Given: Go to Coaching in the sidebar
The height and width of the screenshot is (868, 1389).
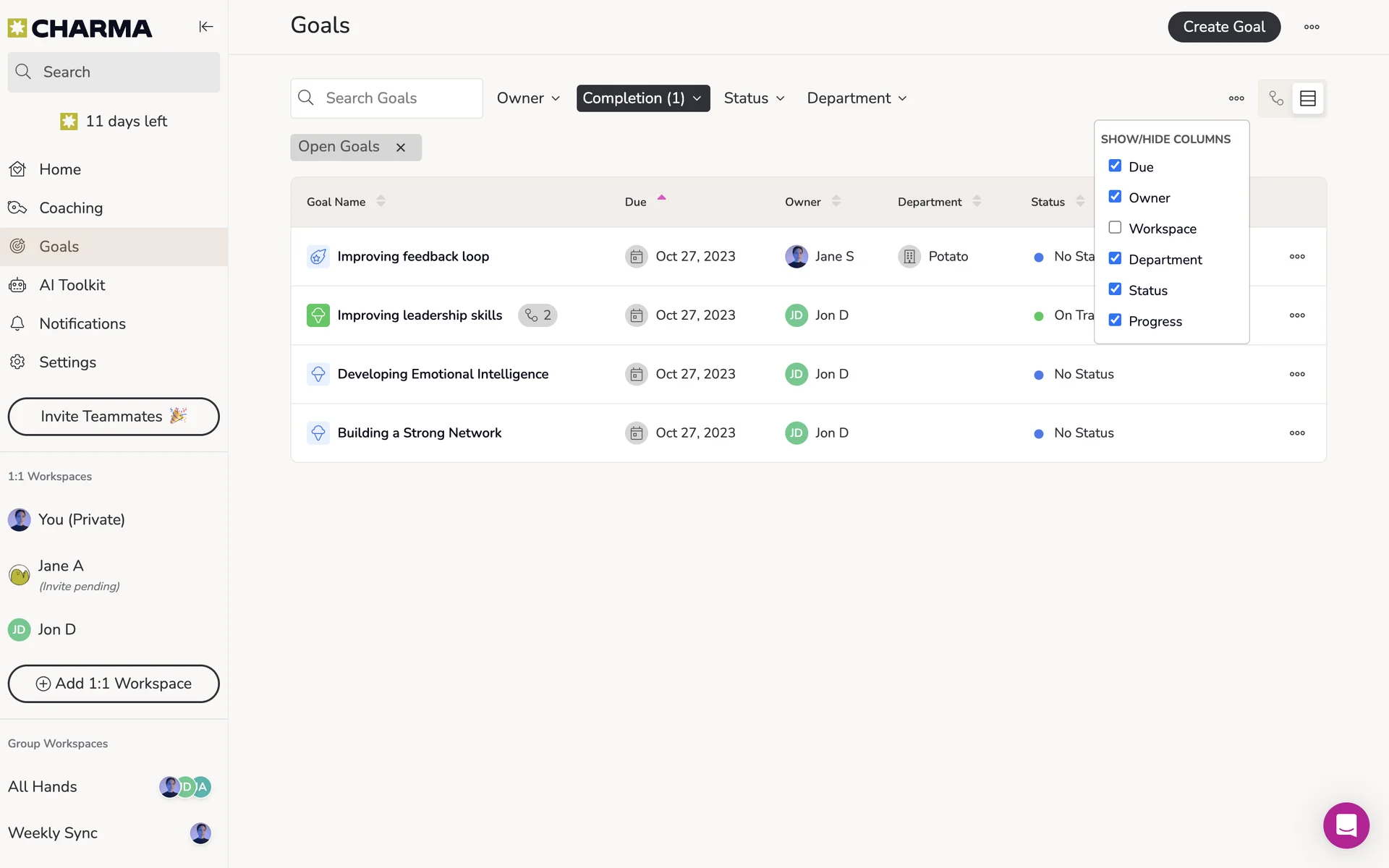Looking at the screenshot, I should [71, 208].
